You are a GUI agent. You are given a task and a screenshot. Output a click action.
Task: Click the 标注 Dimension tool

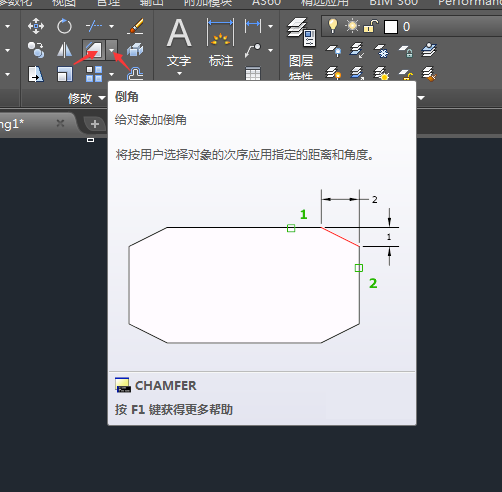pyautogui.click(x=220, y=42)
